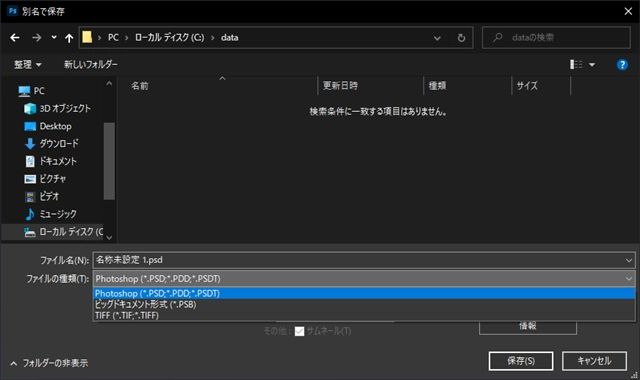Open 3D オブジェクト folder in the sidebar
Viewport: 640px width, 380px height.
pyautogui.click(x=65, y=108)
